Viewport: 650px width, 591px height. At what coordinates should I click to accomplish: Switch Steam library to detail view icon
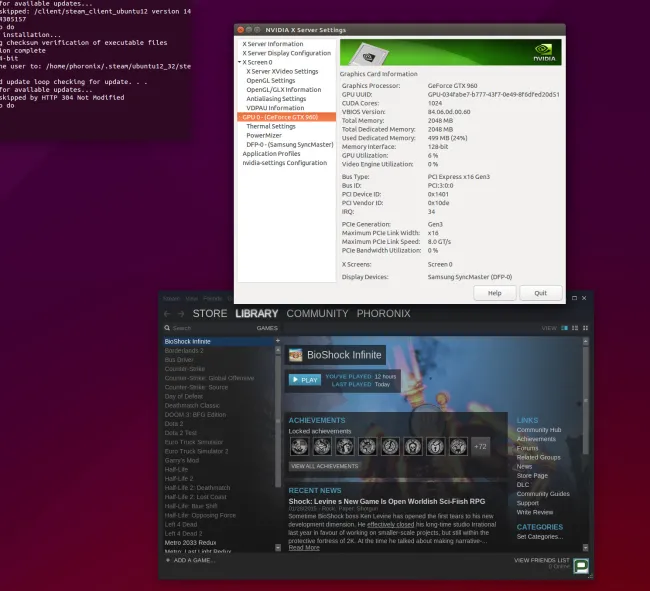click(x=564, y=328)
